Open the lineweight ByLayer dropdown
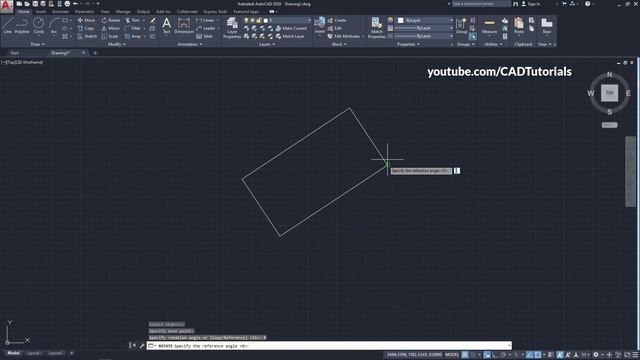This screenshot has width=640, height=360. 424,28
